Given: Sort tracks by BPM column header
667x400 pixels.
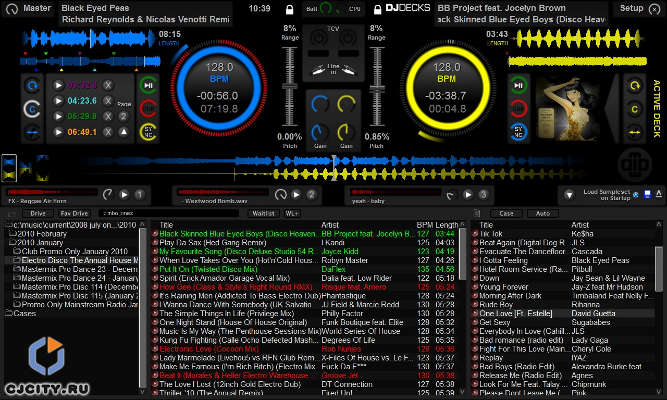Looking at the screenshot, I should 424,225.
